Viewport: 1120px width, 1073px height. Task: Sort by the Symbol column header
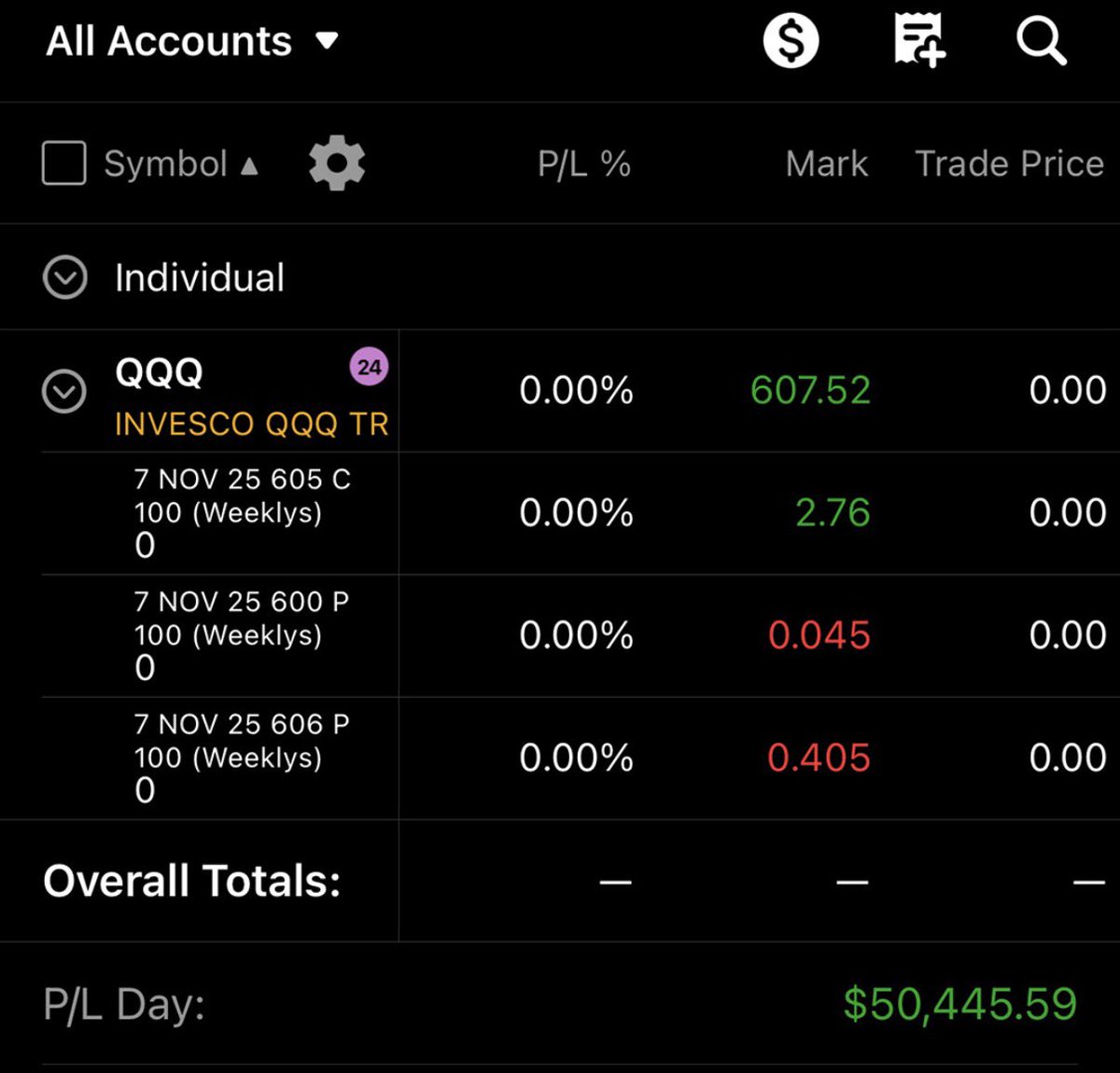click(181, 164)
